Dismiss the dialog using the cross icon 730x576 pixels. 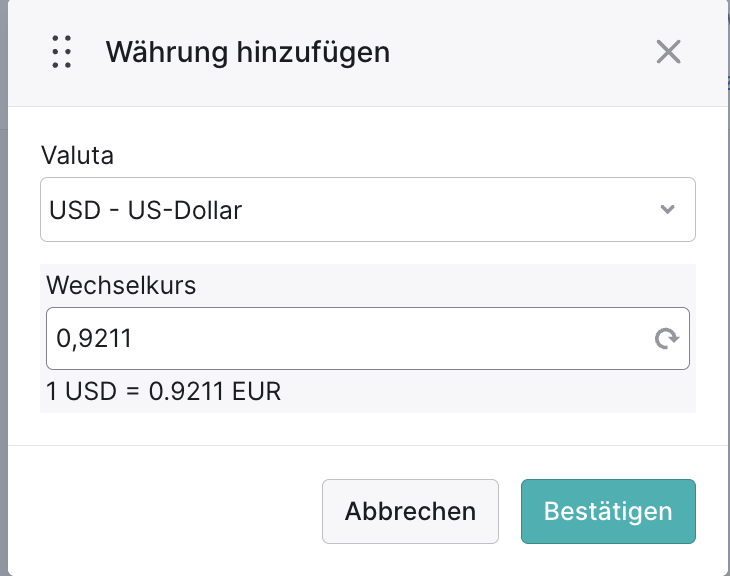click(x=668, y=52)
